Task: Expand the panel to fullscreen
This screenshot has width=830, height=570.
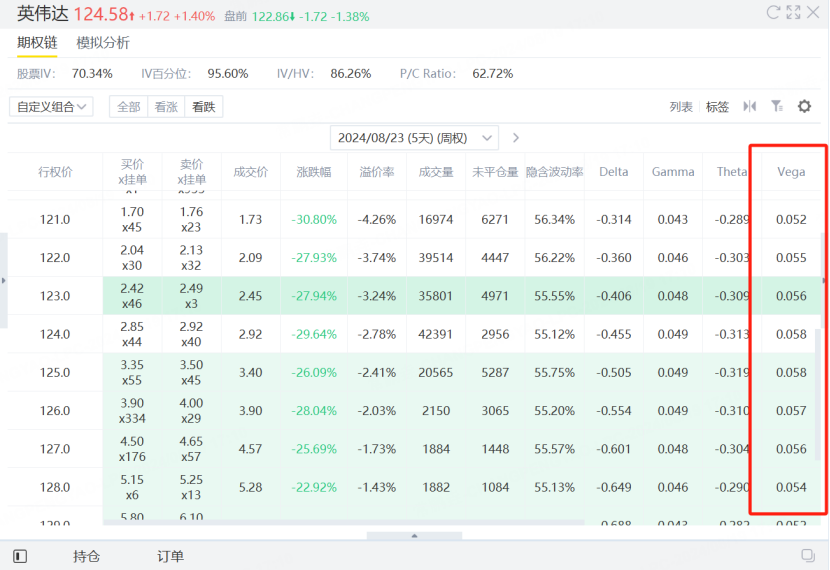Action: point(793,13)
